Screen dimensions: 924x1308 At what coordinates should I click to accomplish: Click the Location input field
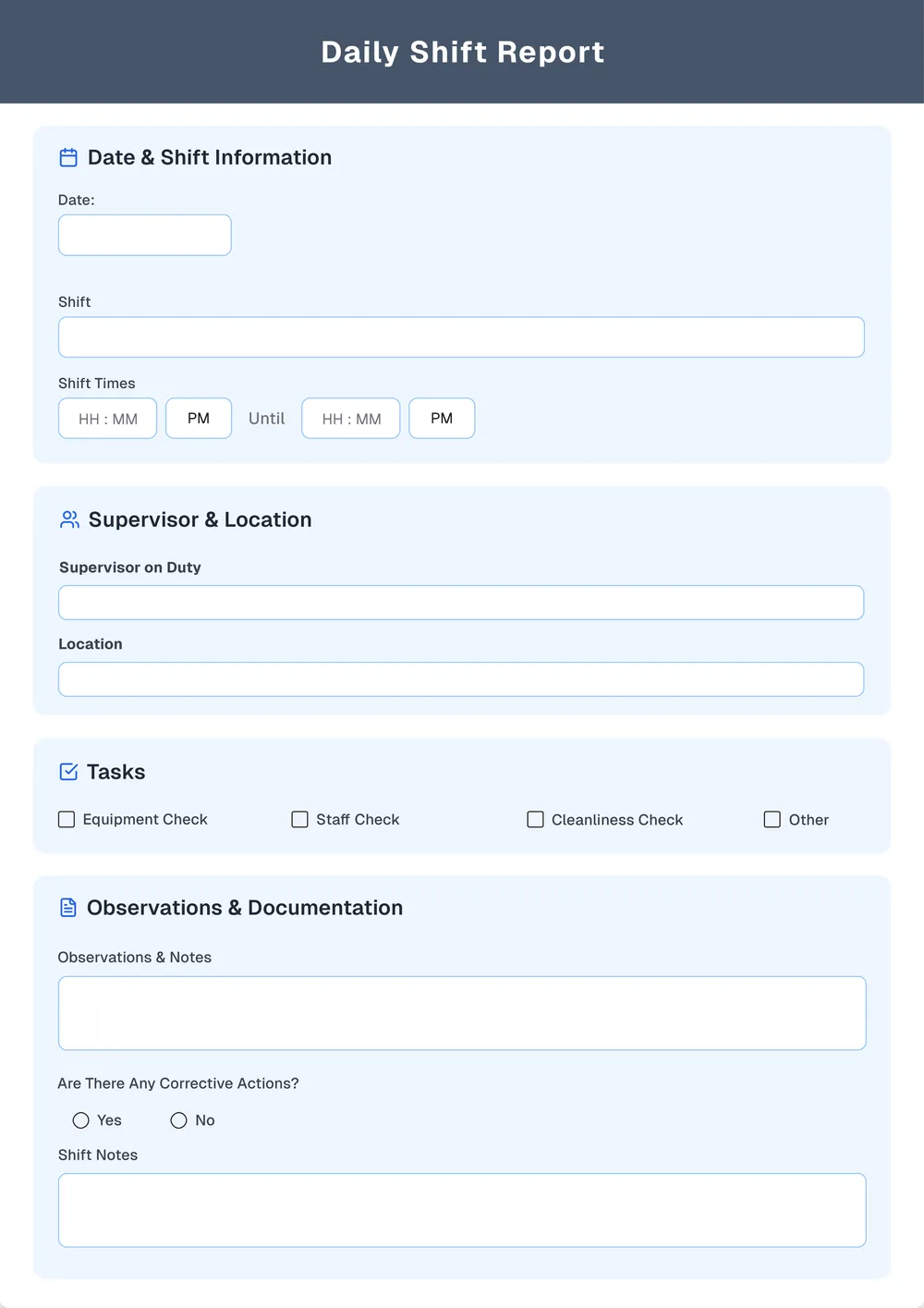coord(461,678)
